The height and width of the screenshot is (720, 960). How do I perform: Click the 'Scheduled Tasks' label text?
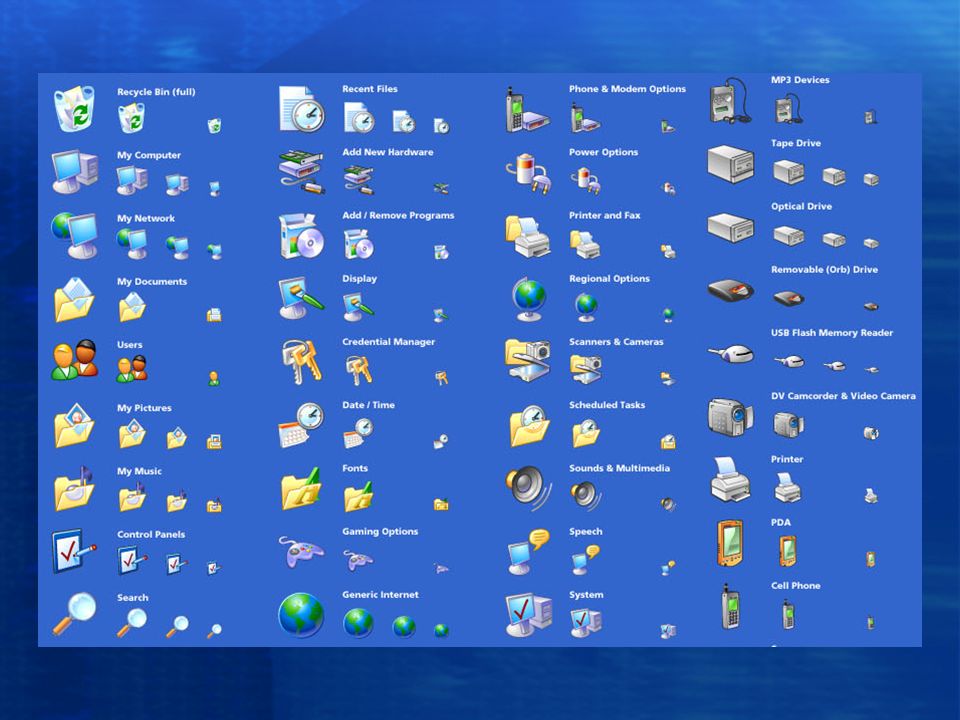pos(607,405)
